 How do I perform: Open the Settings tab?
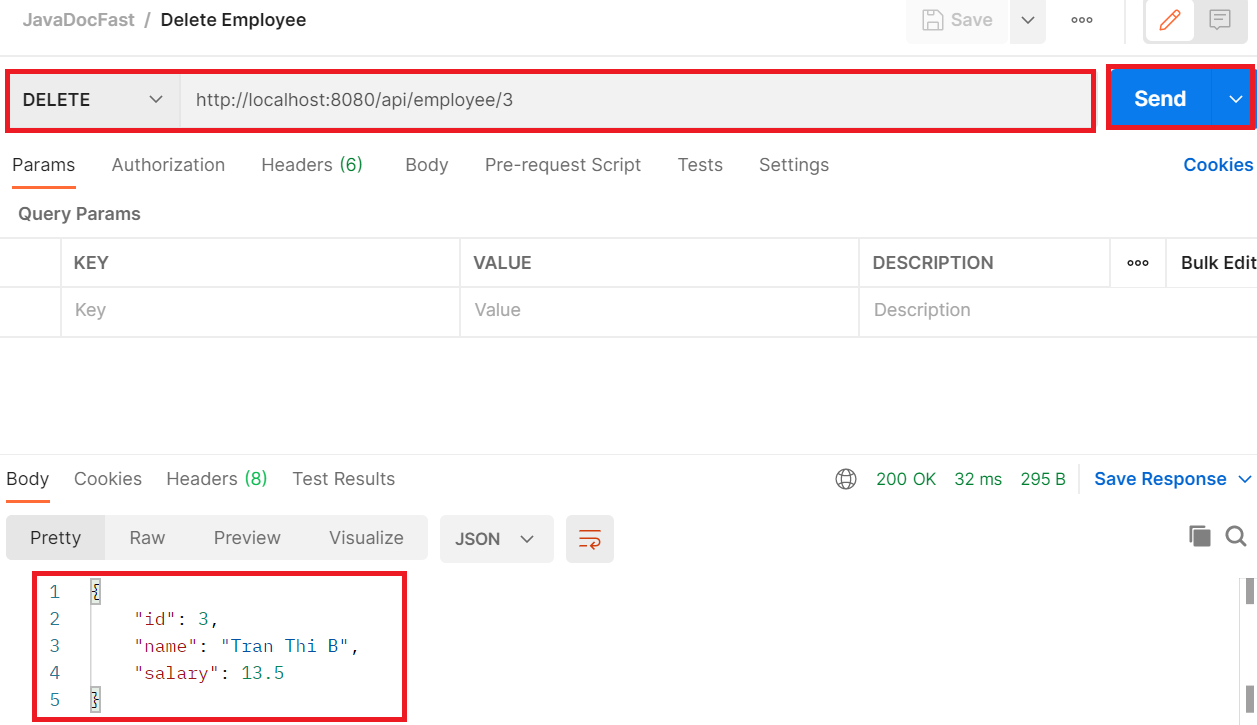(x=794, y=165)
